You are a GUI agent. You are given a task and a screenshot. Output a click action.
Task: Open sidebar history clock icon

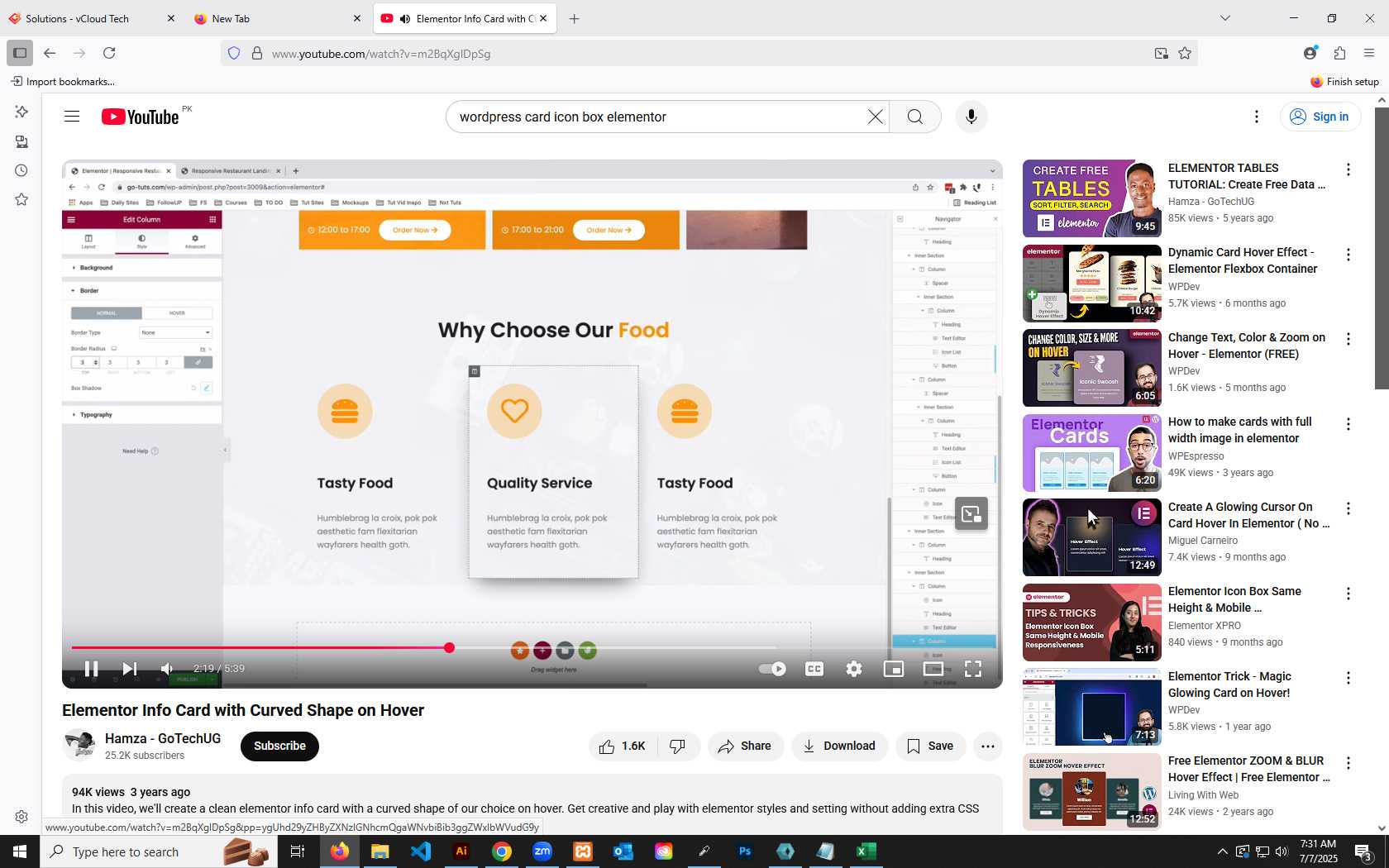click(21, 171)
